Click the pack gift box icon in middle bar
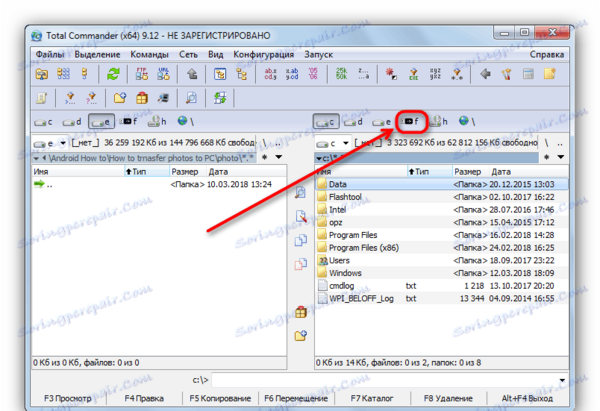This screenshot has width=600, height=411. (x=301, y=312)
